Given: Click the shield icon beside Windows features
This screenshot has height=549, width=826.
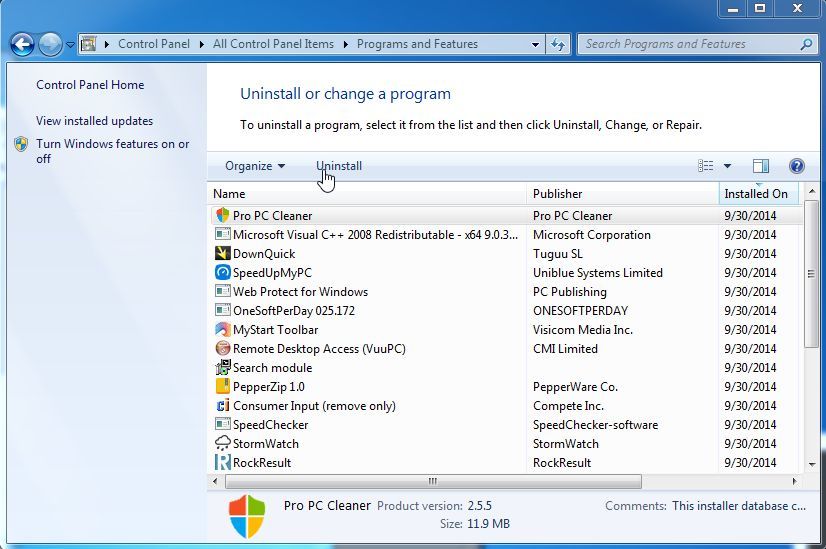Looking at the screenshot, I should [x=21, y=144].
